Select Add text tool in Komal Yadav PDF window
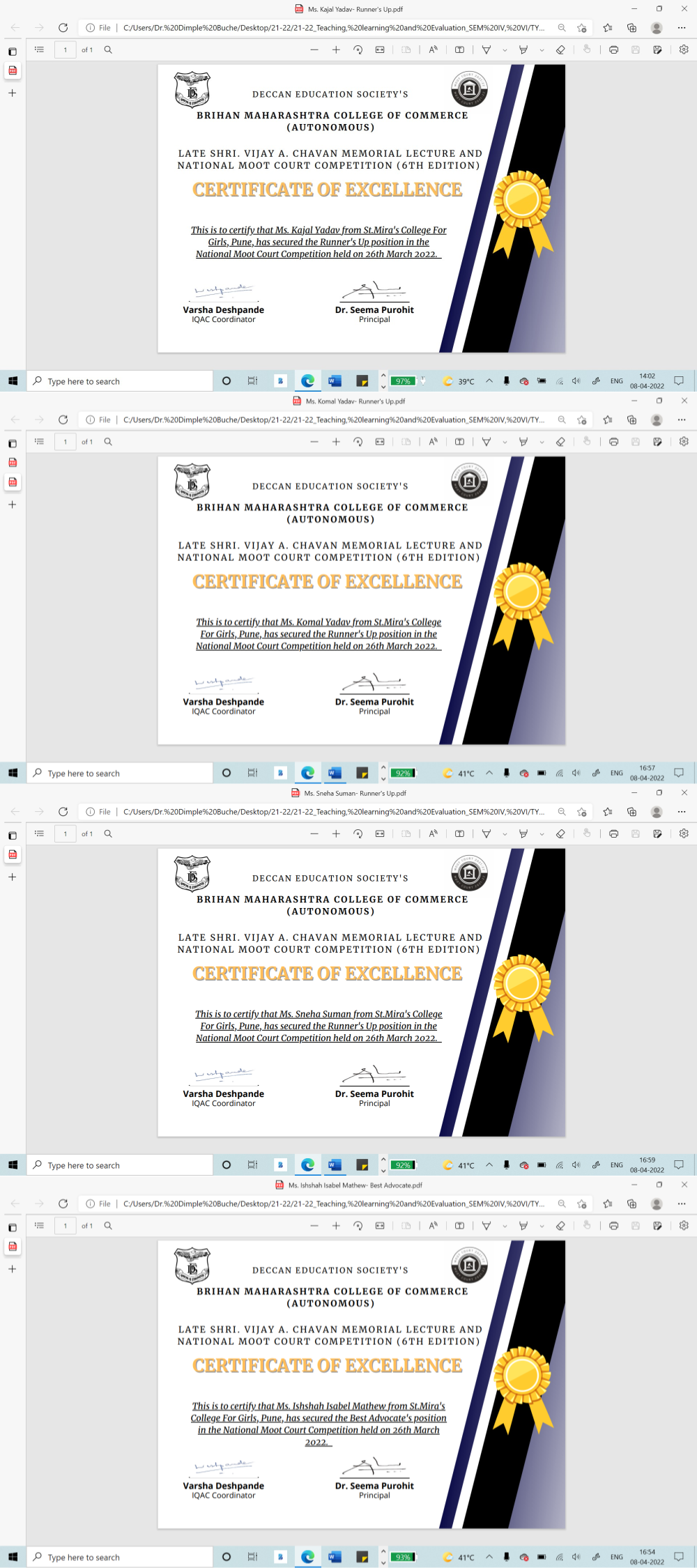697x1568 pixels. point(459,441)
